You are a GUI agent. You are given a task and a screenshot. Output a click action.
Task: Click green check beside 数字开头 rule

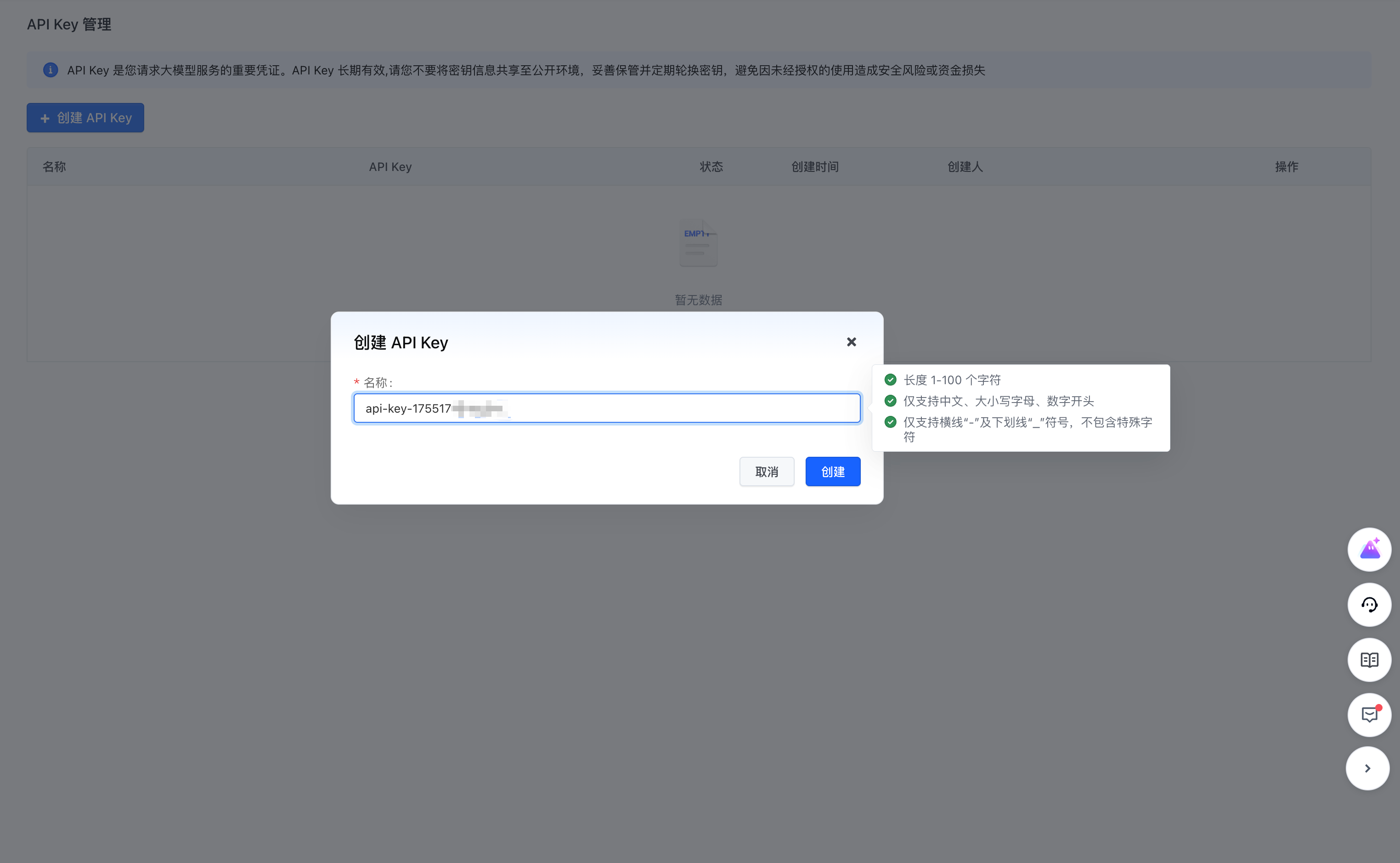click(x=890, y=401)
